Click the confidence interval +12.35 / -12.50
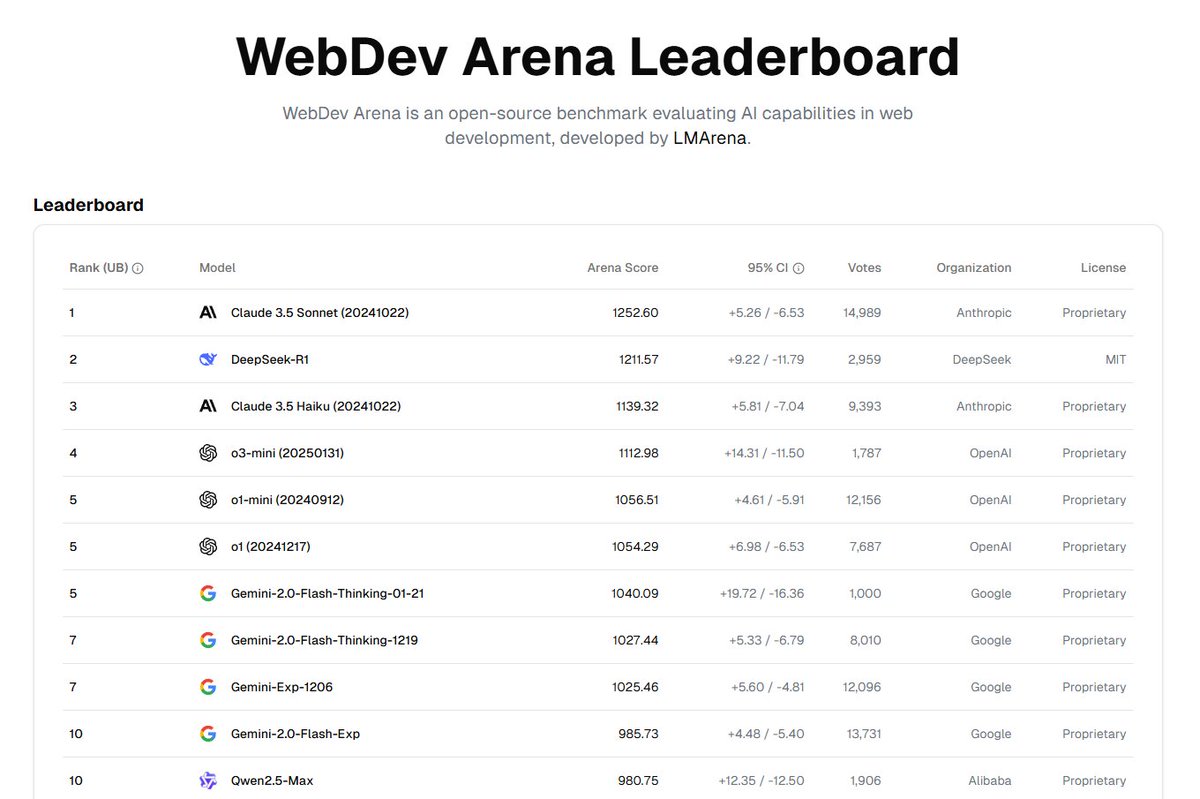 [x=761, y=781]
